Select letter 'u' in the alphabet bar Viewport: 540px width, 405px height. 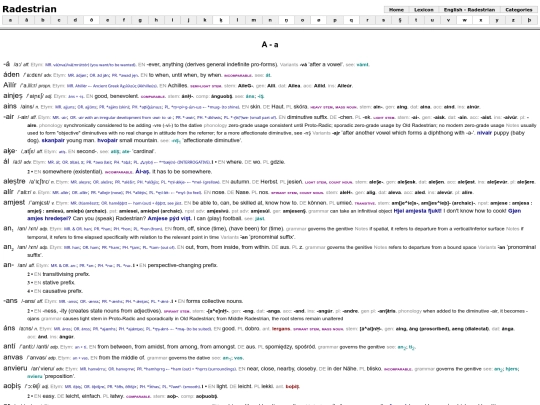[432, 20]
